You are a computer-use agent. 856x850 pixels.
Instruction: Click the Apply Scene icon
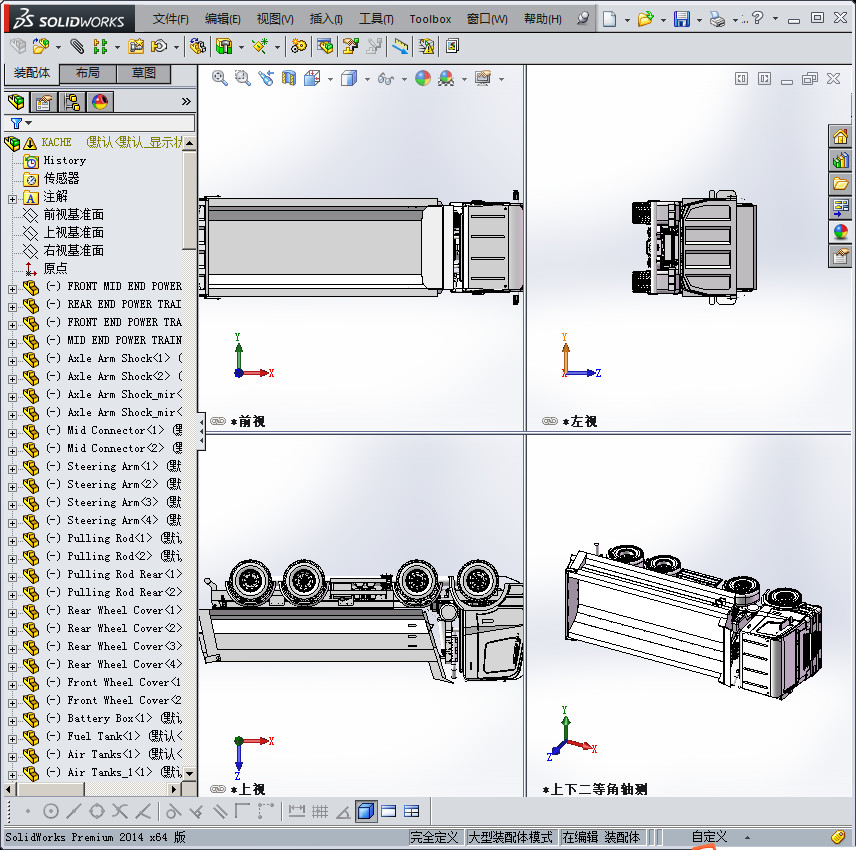[x=446, y=78]
